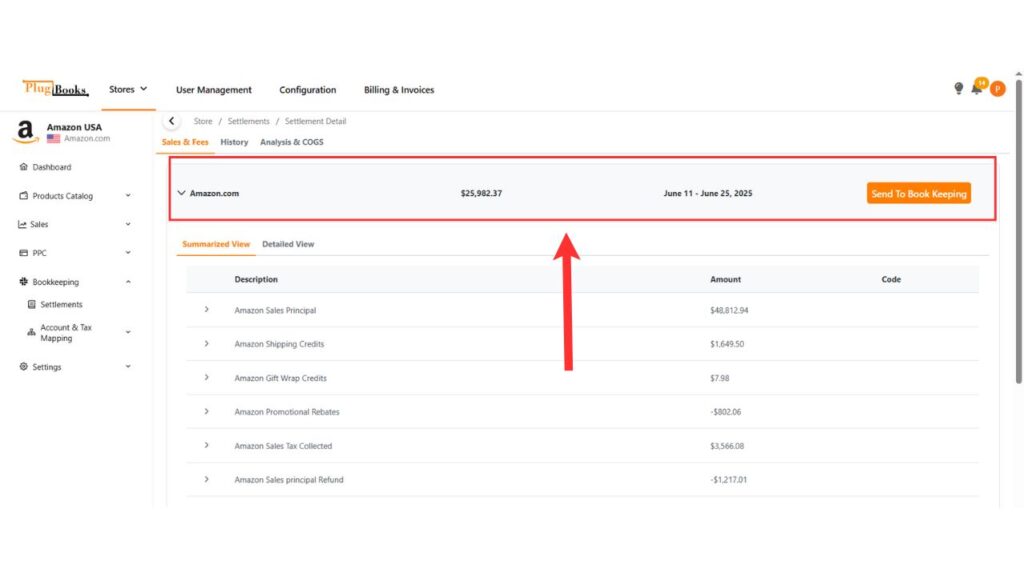This screenshot has width=1024, height=576.
Task: Switch to the Sales & Fees tab
Action: coord(185,142)
